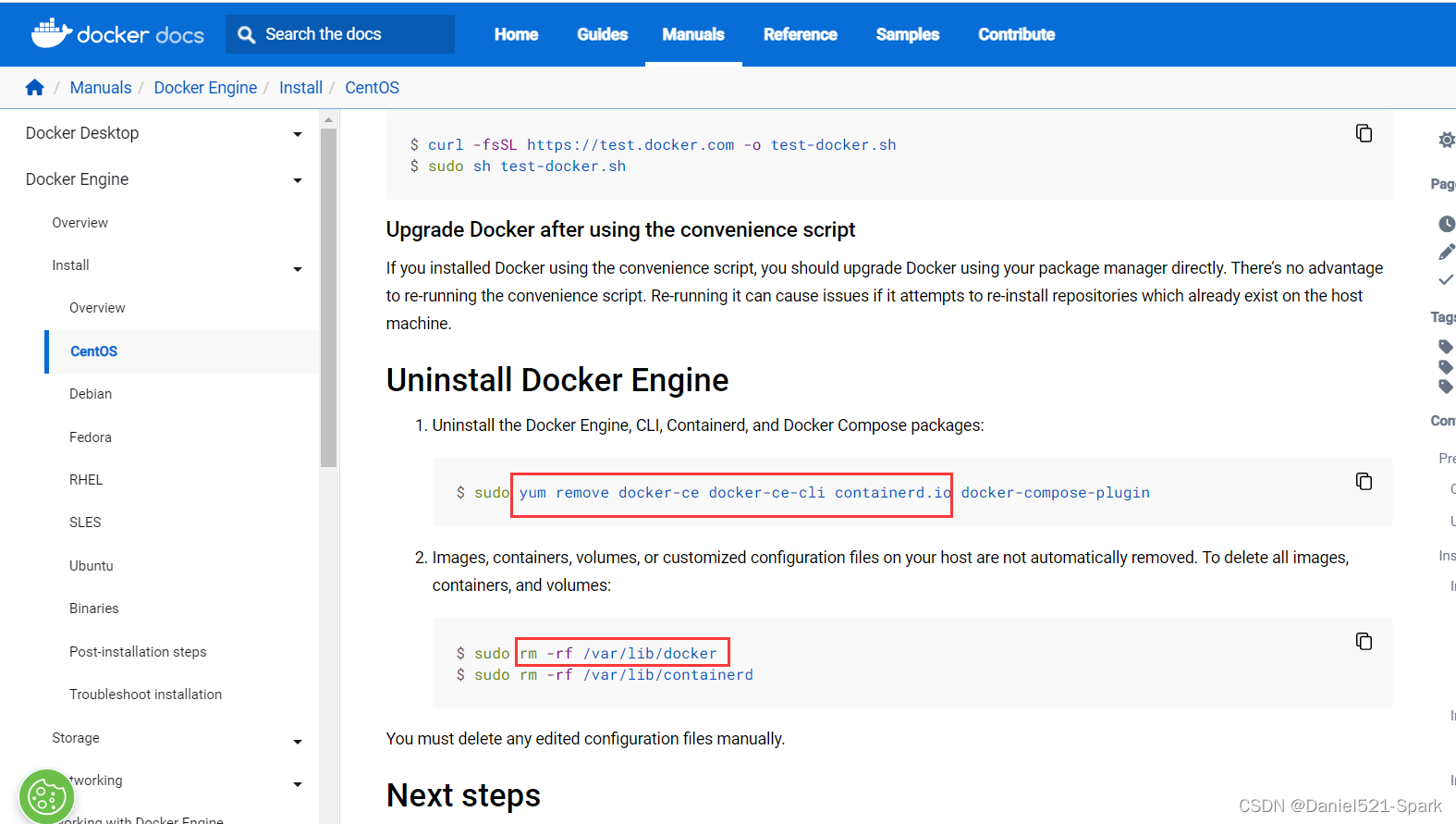Click the magnifier search icon
Image resolution: width=1456 pixels, height=824 pixels.
click(246, 34)
